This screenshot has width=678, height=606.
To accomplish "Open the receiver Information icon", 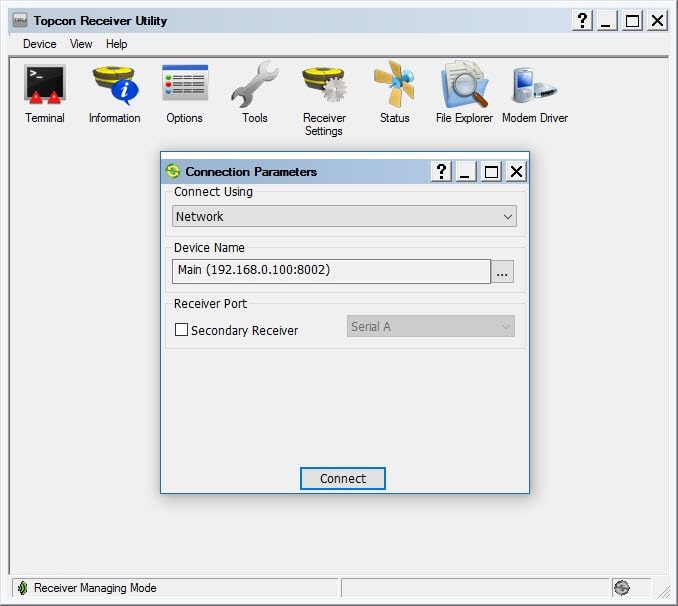I will [x=115, y=85].
